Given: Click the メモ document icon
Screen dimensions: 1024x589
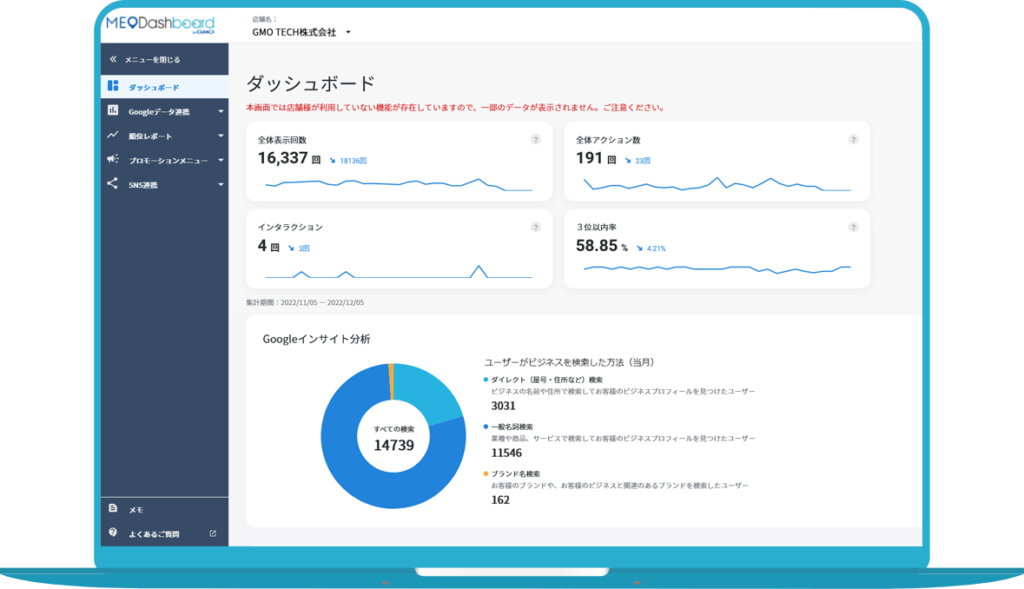Looking at the screenshot, I should (x=113, y=508).
